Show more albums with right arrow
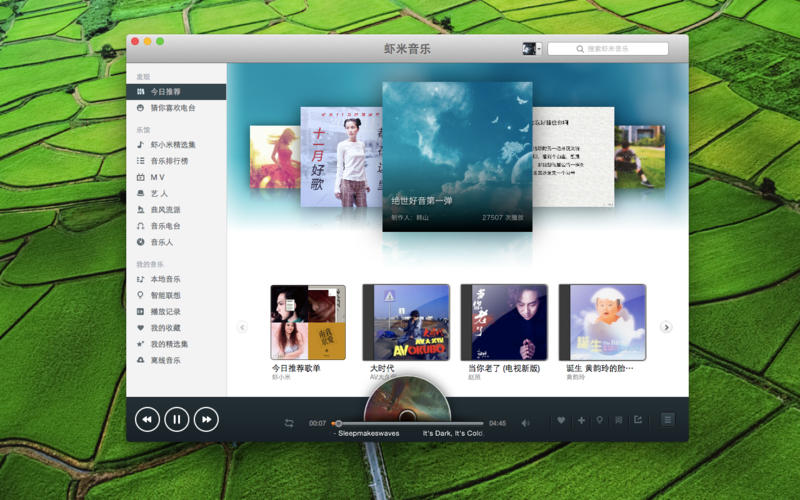The width and height of the screenshot is (800, 500). (666, 327)
